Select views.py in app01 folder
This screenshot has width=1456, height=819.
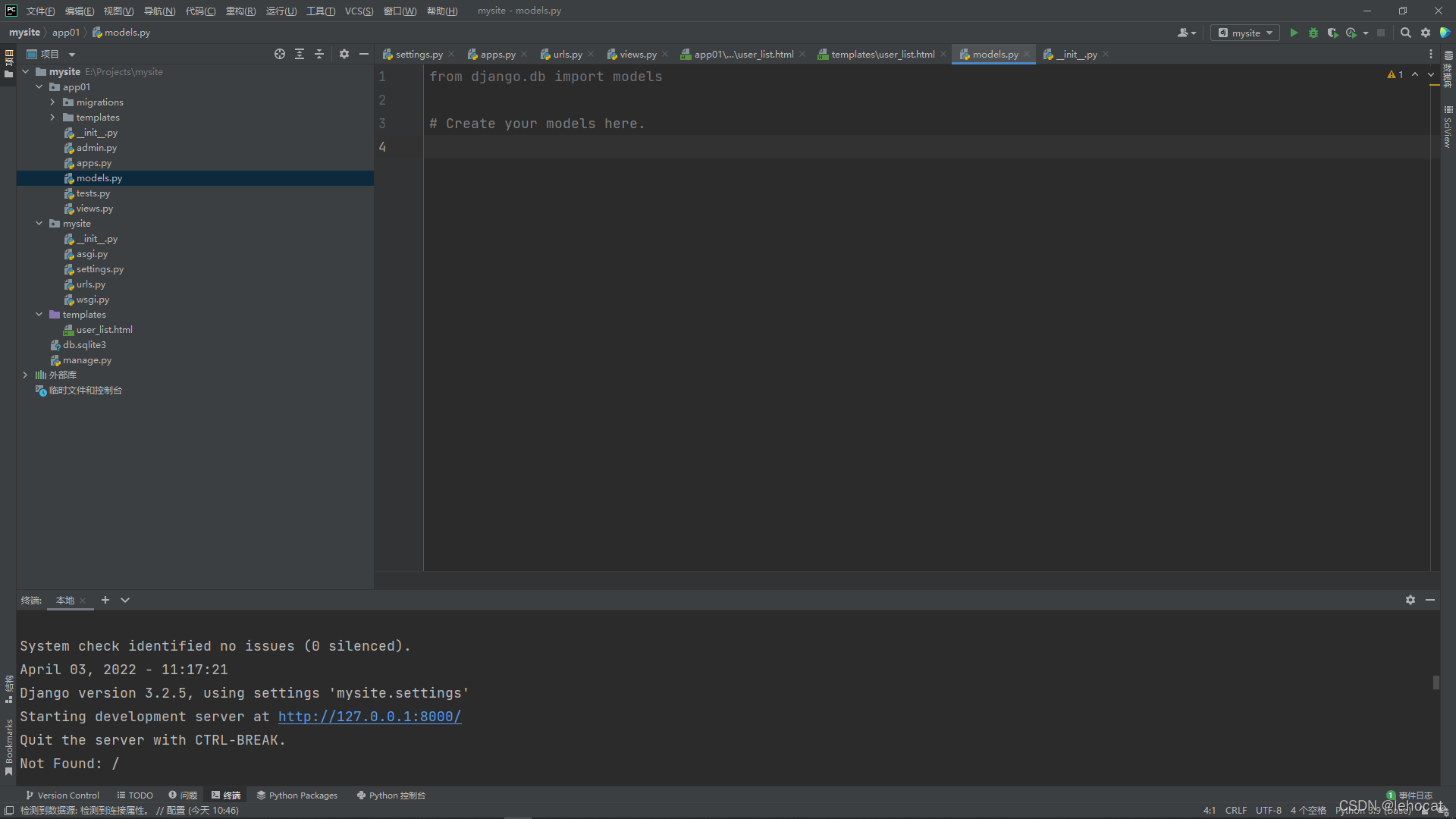point(94,209)
